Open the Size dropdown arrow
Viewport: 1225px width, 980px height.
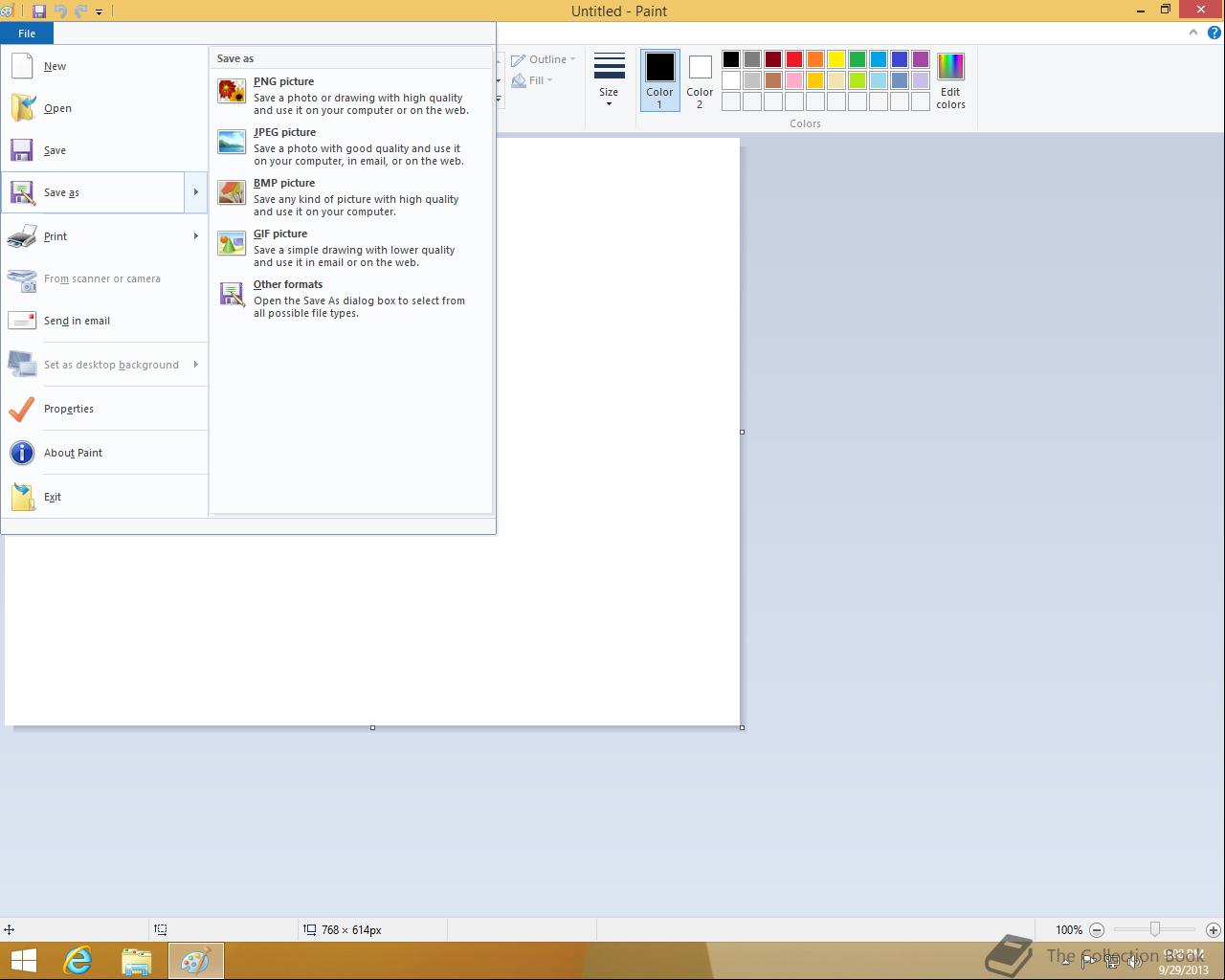pyautogui.click(x=609, y=103)
